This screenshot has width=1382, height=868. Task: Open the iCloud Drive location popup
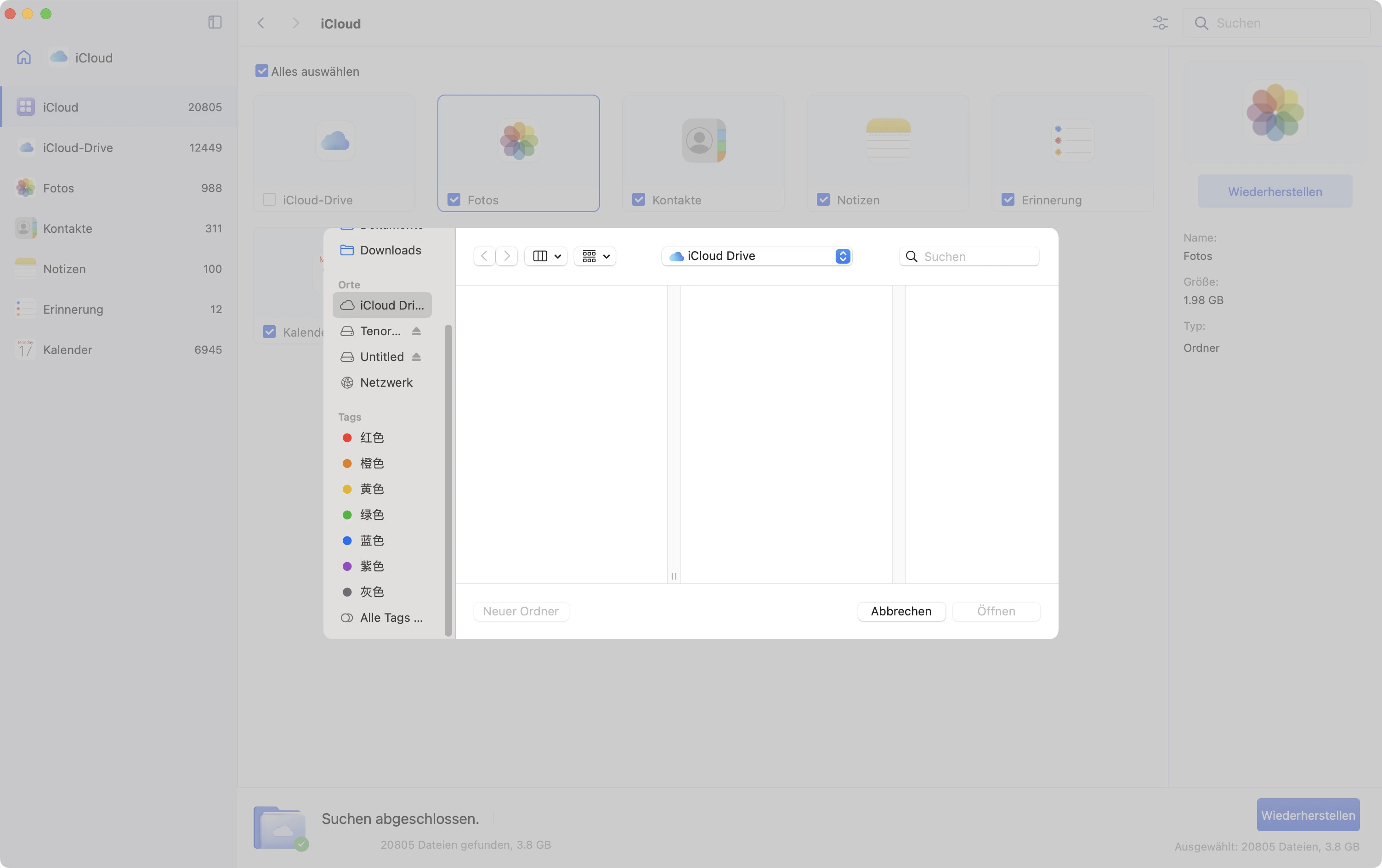tap(757, 256)
